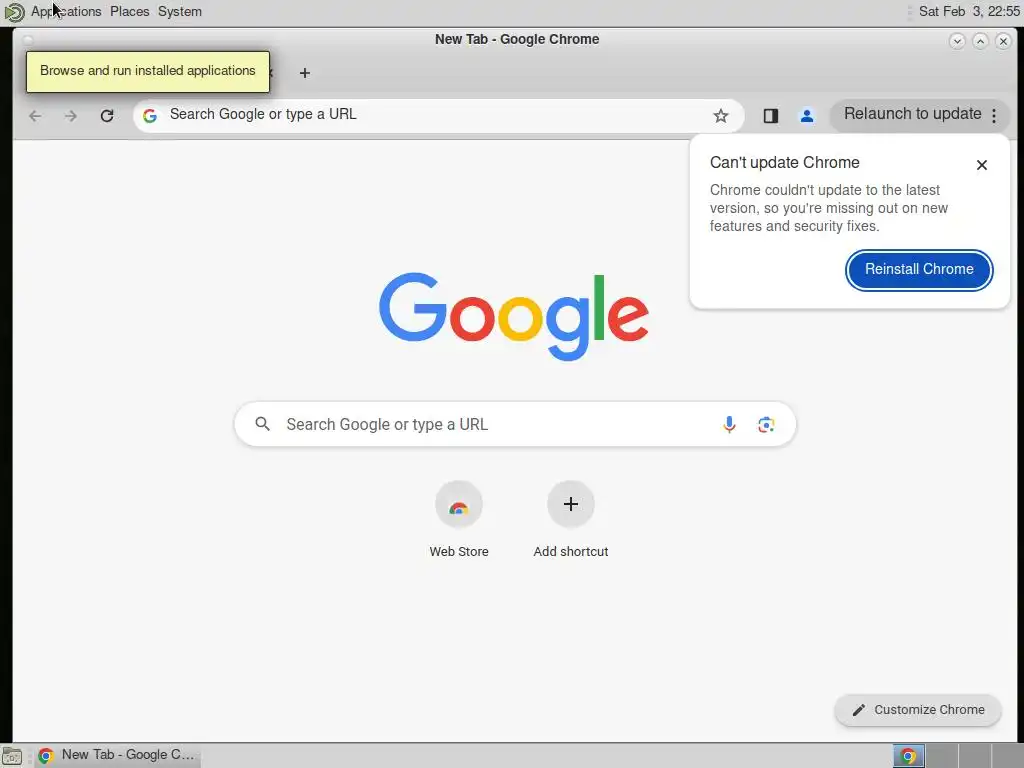Click Relaunch to update
Image resolution: width=1024 pixels, height=768 pixels.
[x=912, y=114]
